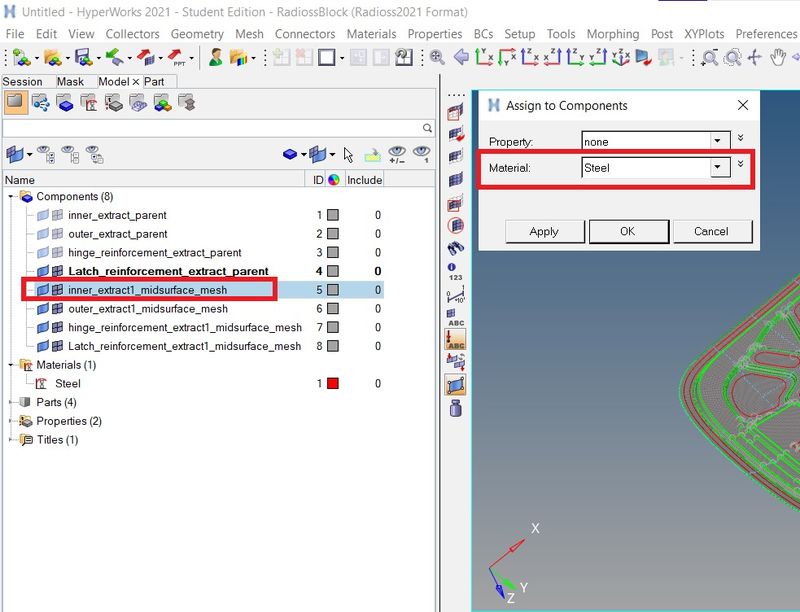
Task: Switch to the isometric XYZ view icon
Action: (620, 57)
